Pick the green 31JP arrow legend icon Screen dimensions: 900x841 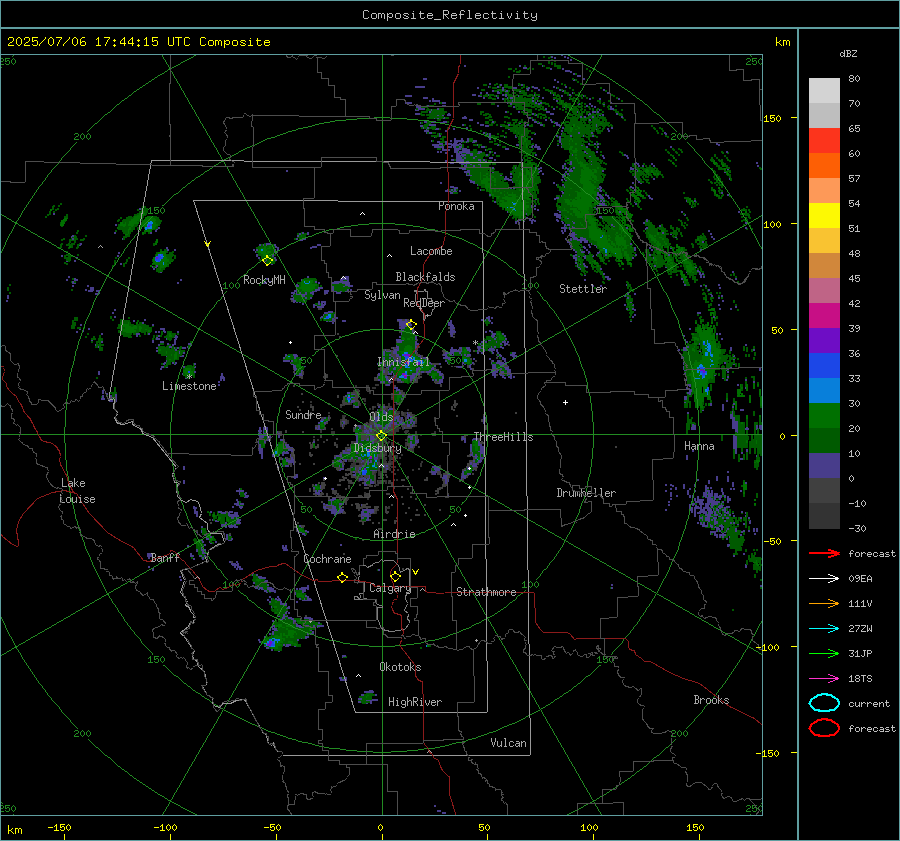click(x=824, y=653)
